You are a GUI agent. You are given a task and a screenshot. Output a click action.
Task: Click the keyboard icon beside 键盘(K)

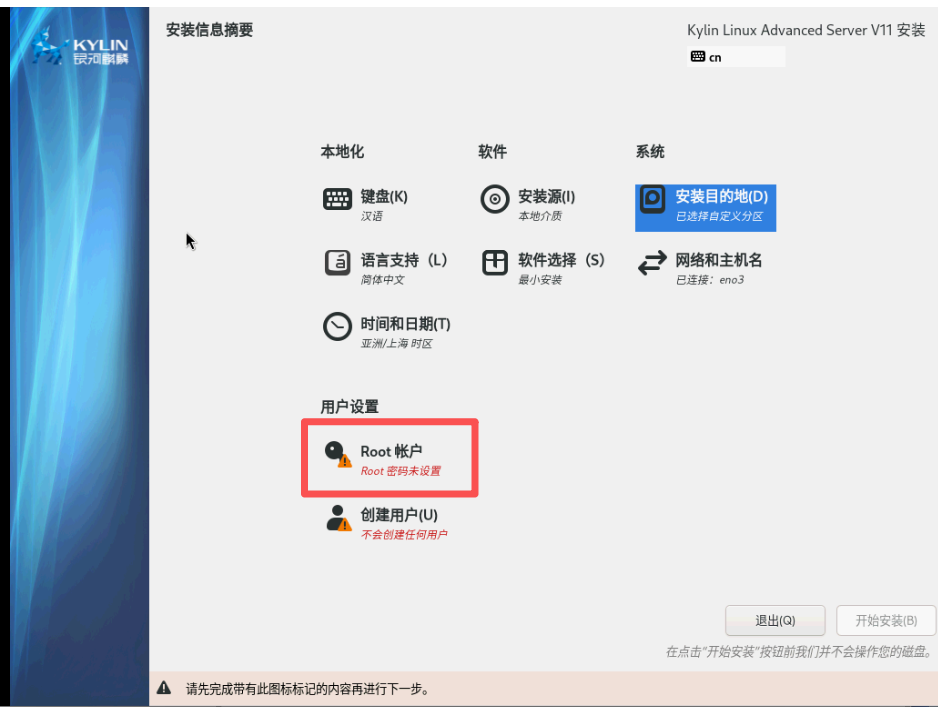click(337, 199)
